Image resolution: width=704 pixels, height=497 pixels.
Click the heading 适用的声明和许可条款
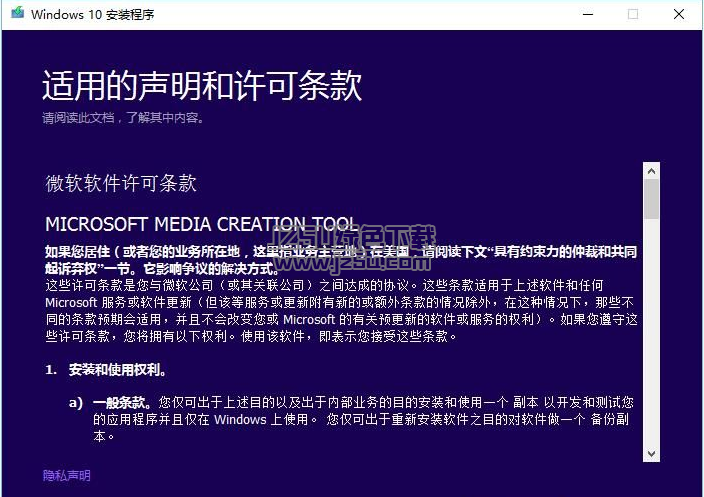point(202,85)
